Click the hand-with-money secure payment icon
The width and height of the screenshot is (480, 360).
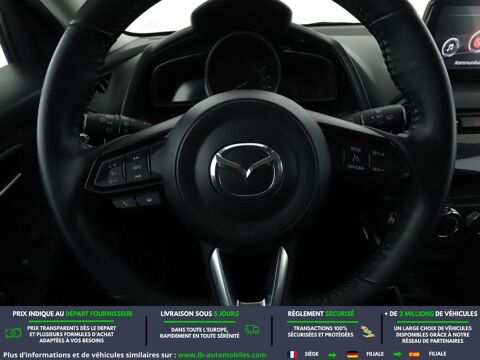pos(367,332)
